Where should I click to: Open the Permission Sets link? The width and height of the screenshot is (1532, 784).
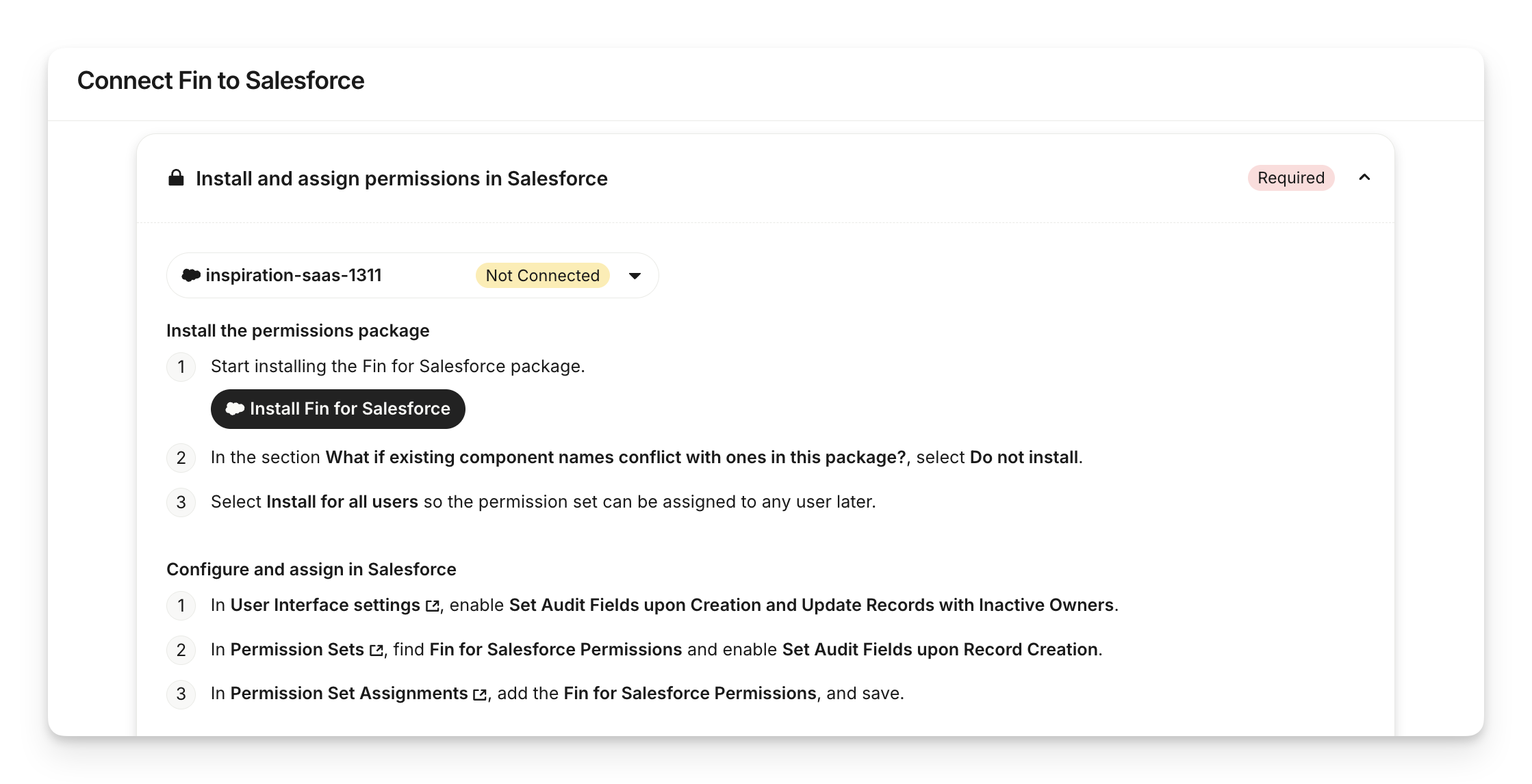[297, 650]
